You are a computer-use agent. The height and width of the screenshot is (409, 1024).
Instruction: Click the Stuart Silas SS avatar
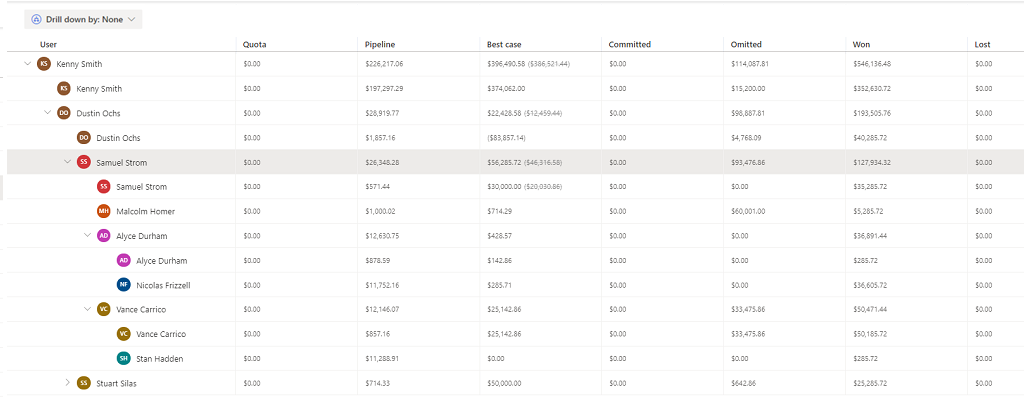83,383
